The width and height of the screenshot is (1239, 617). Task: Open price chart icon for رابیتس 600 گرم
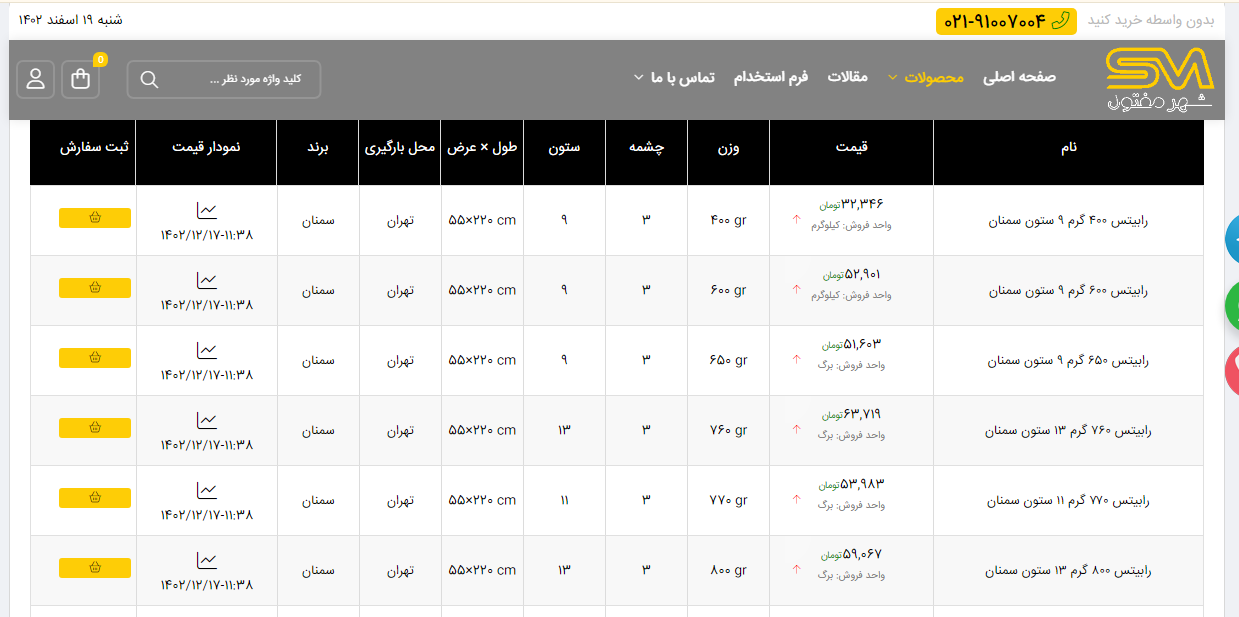[x=206, y=280]
